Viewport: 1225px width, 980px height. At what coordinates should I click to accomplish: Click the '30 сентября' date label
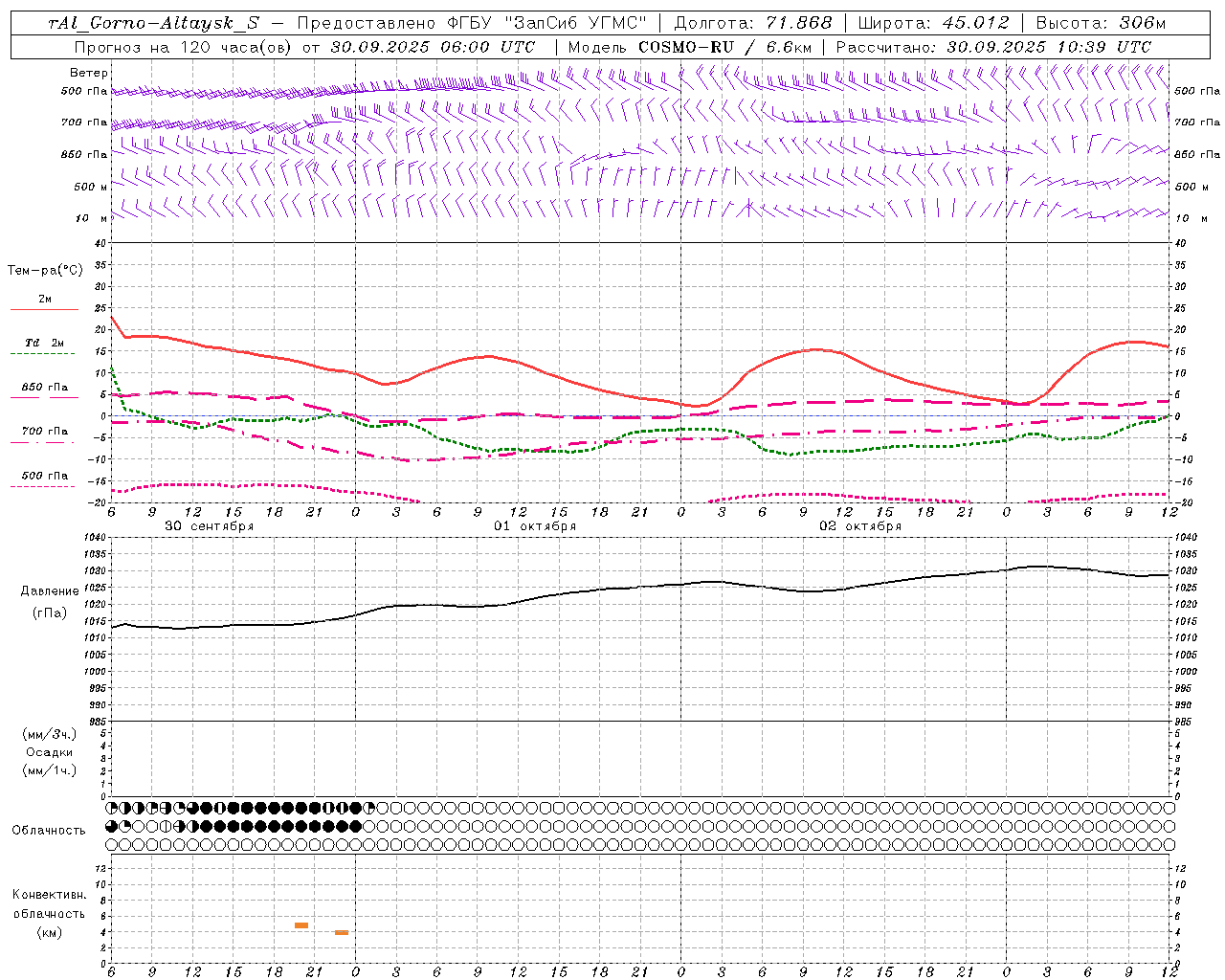pos(210,526)
